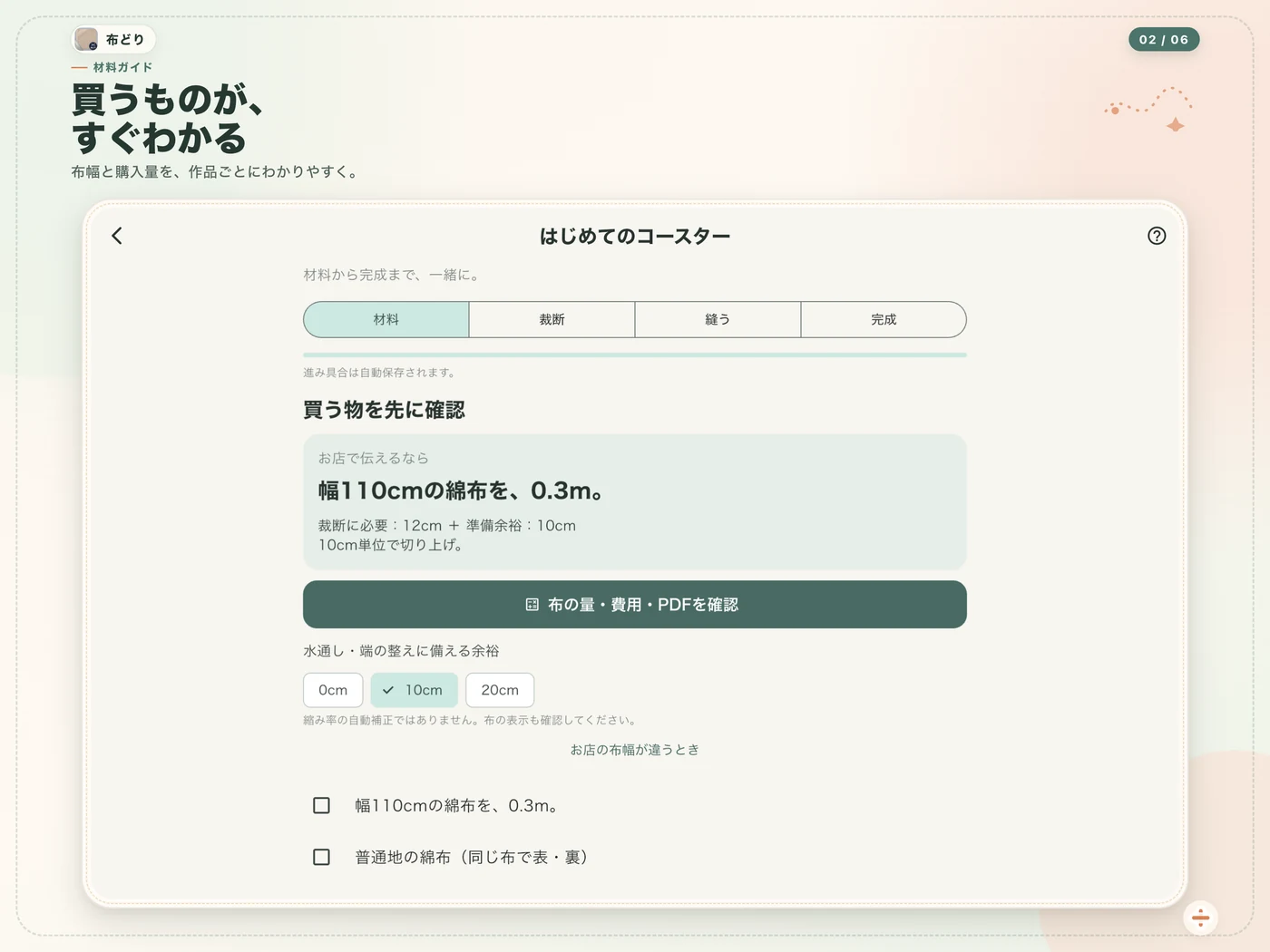Image resolution: width=1270 pixels, height=952 pixels.
Task: Click the 材料ガイド section label
Action: [x=122, y=67]
